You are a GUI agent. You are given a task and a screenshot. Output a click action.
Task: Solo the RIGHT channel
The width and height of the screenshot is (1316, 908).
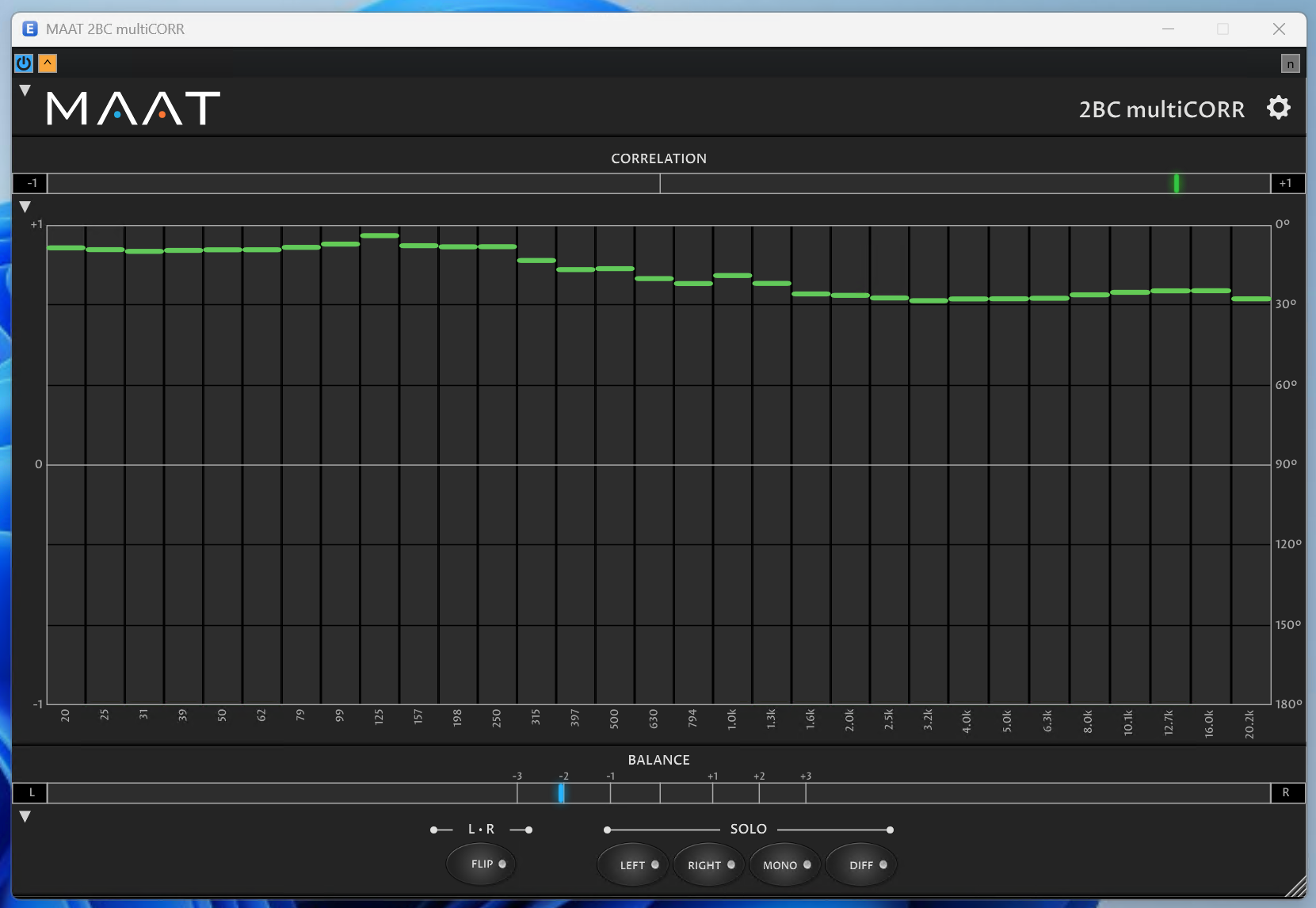click(x=711, y=865)
